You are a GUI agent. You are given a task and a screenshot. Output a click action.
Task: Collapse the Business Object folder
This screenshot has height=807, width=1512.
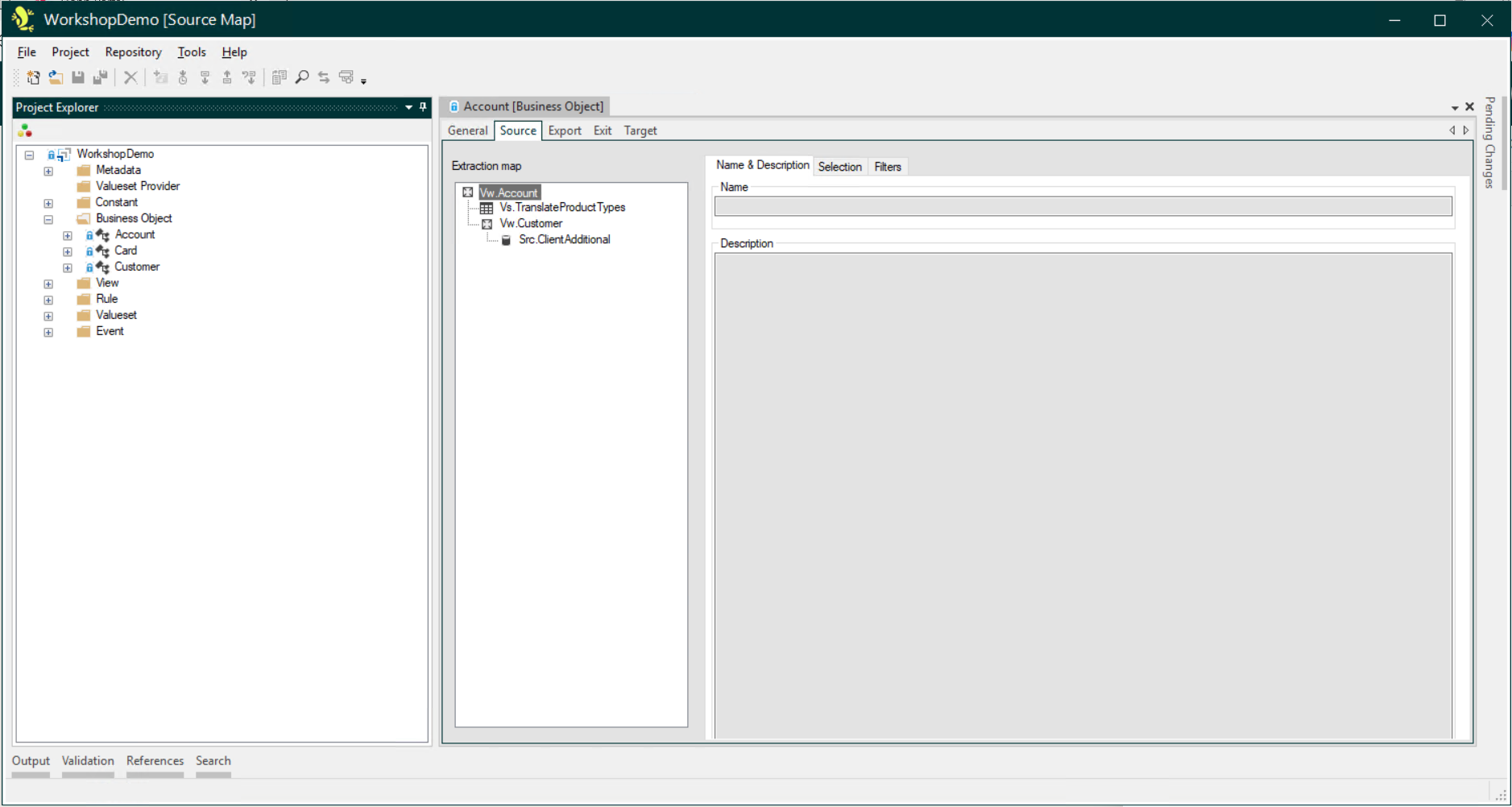(48, 218)
